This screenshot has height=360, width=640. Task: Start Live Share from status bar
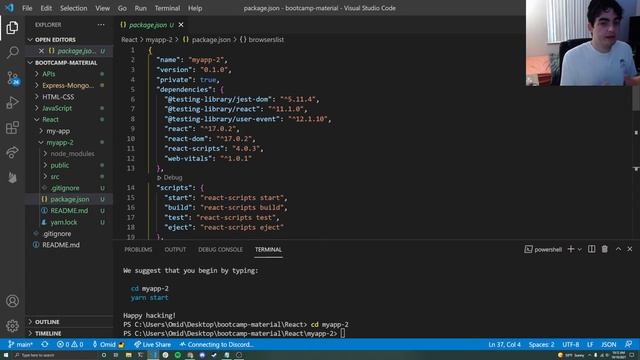coord(152,344)
